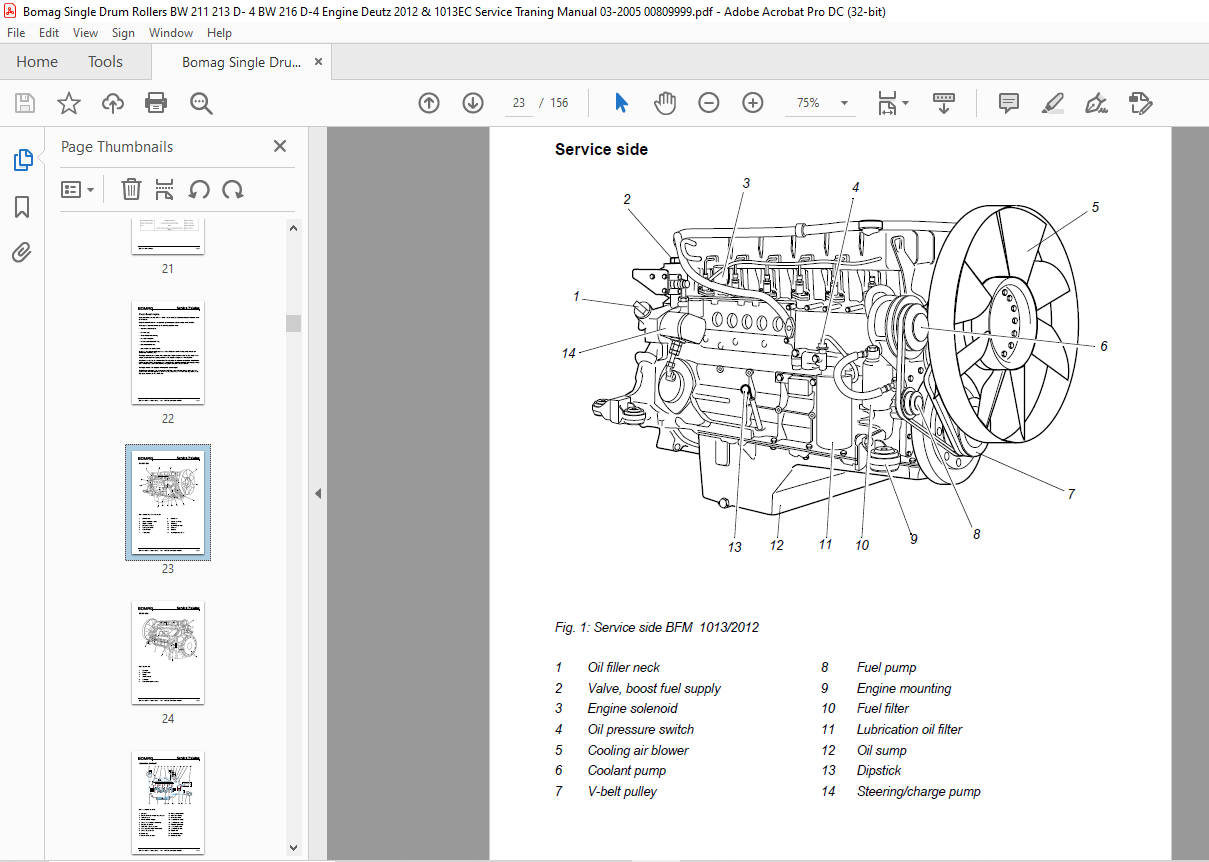Viewport: 1209px width, 862px height.
Task: Switch to the Home tab
Action: pos(37,62)
